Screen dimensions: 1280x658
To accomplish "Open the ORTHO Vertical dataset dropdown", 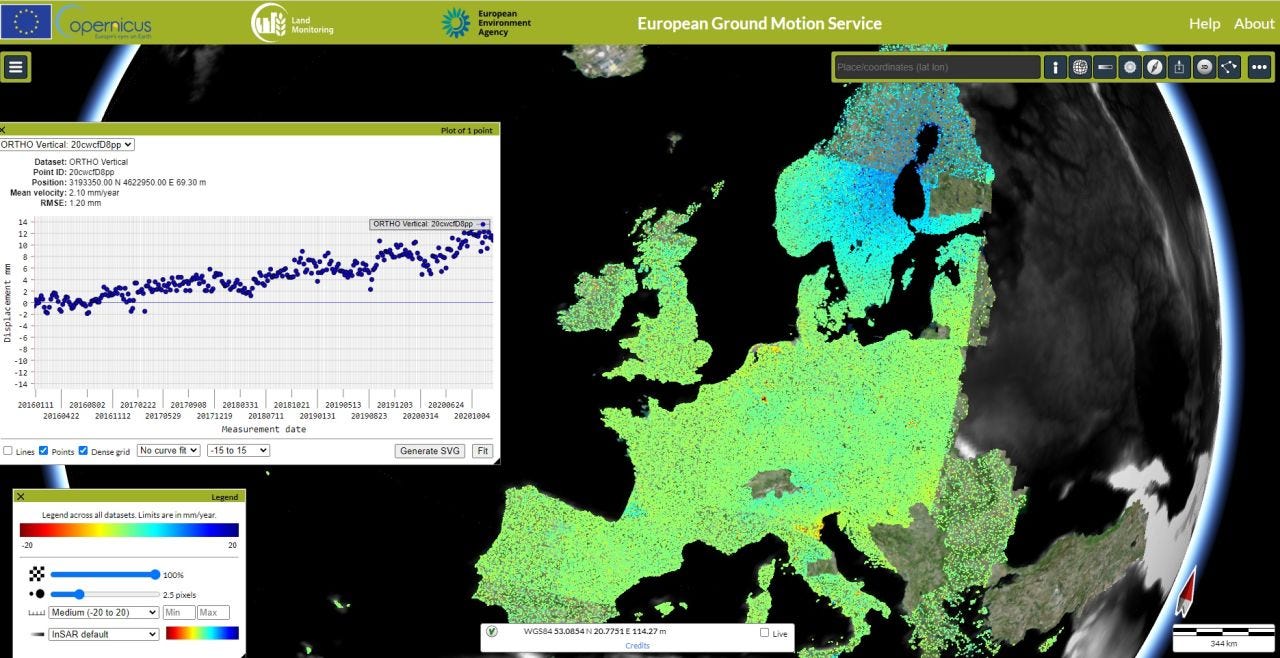I will tap(69, 144).
